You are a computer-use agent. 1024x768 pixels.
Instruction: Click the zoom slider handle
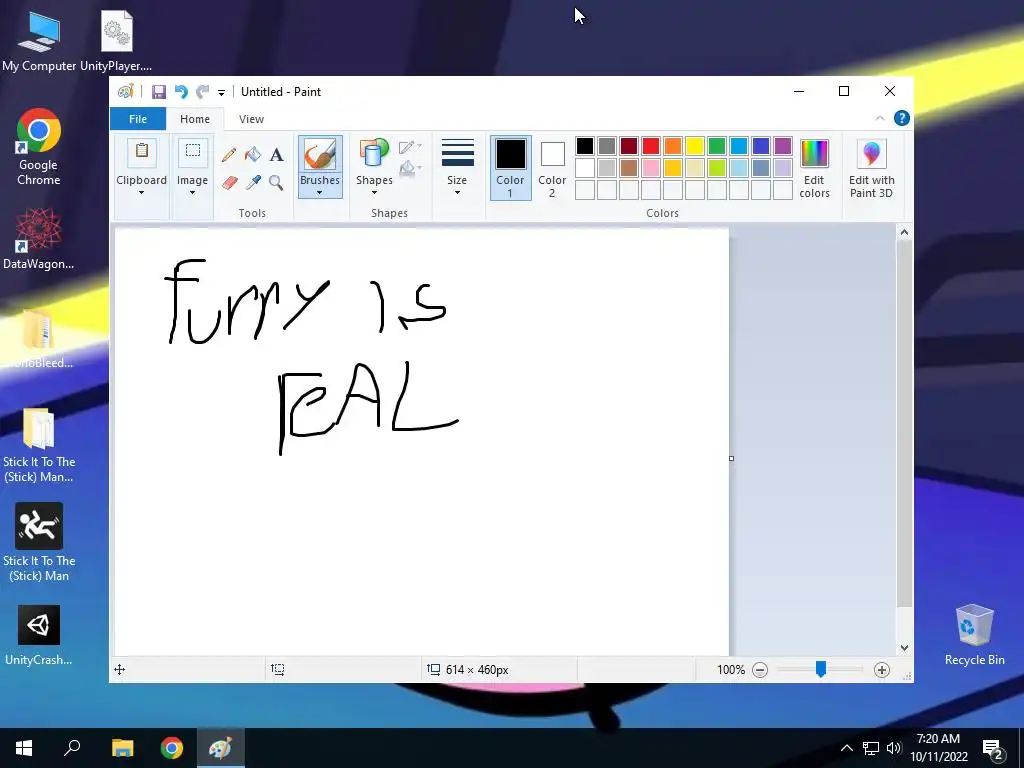click(821, 669)
